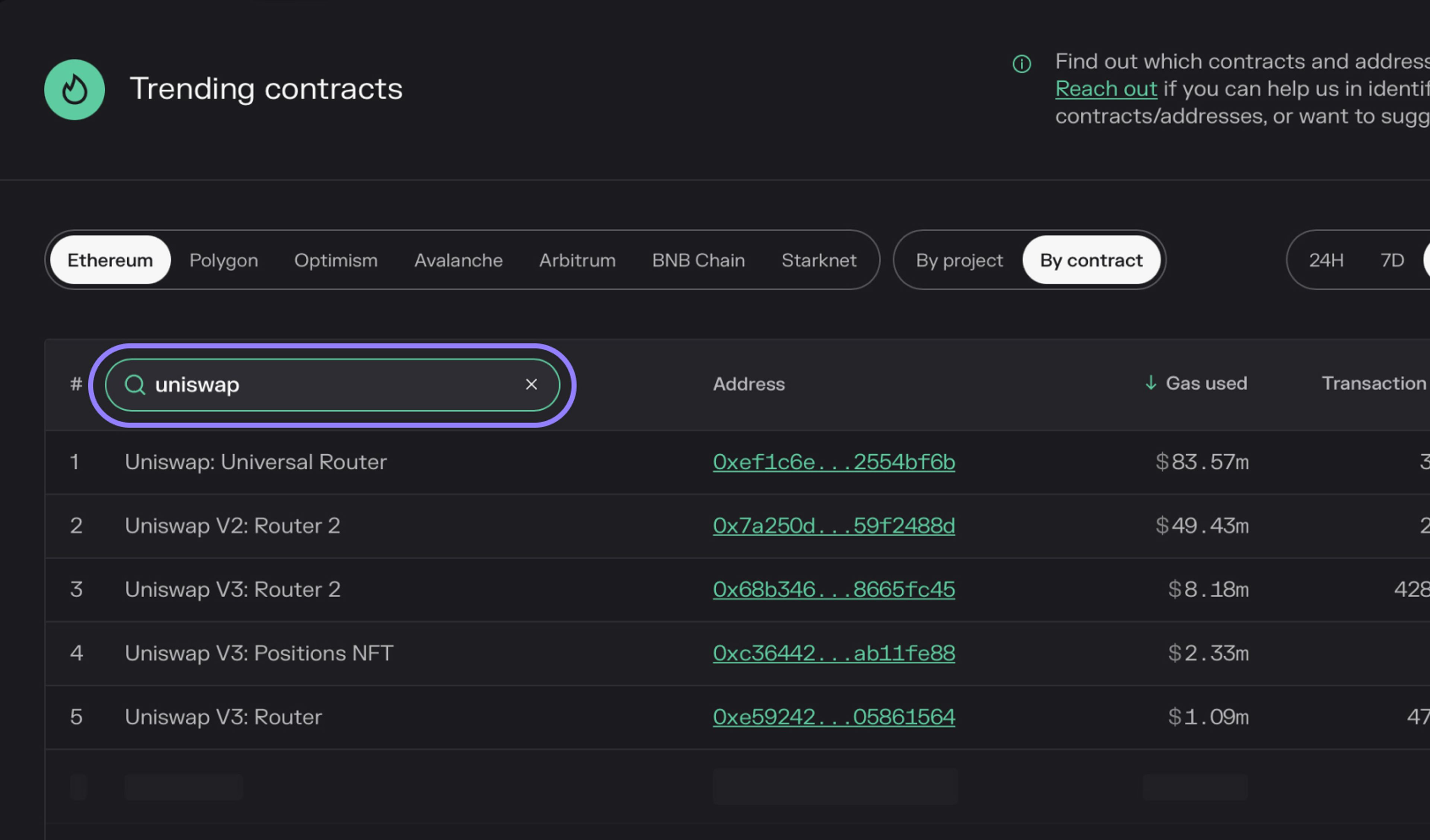The height and width of the screenshot is (840, 1430).
Task: Click the Gas used sort arrow
Action: (x=1150, y=383)
